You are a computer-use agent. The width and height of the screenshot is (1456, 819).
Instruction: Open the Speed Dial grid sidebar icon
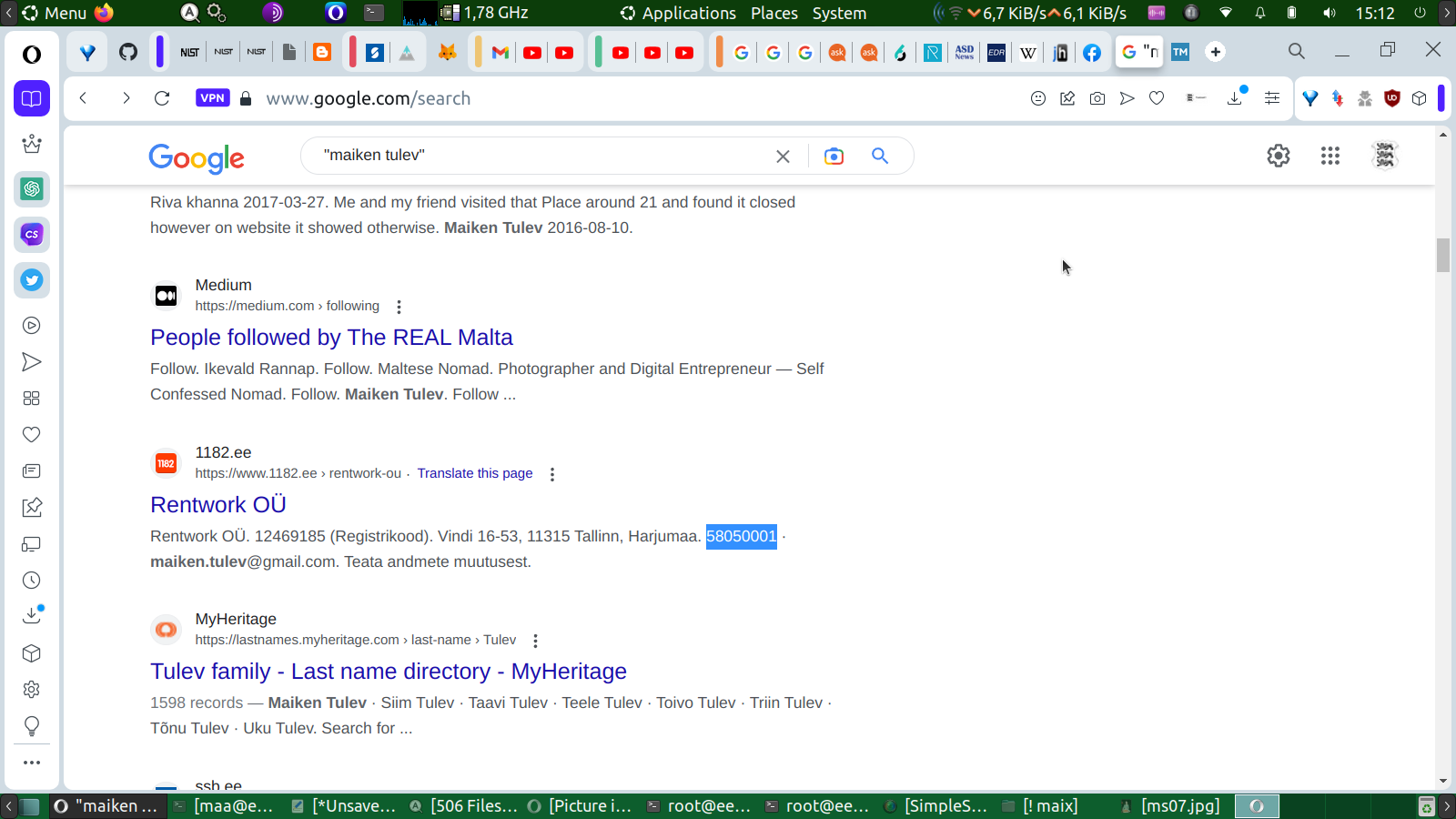tap(32, 399)
